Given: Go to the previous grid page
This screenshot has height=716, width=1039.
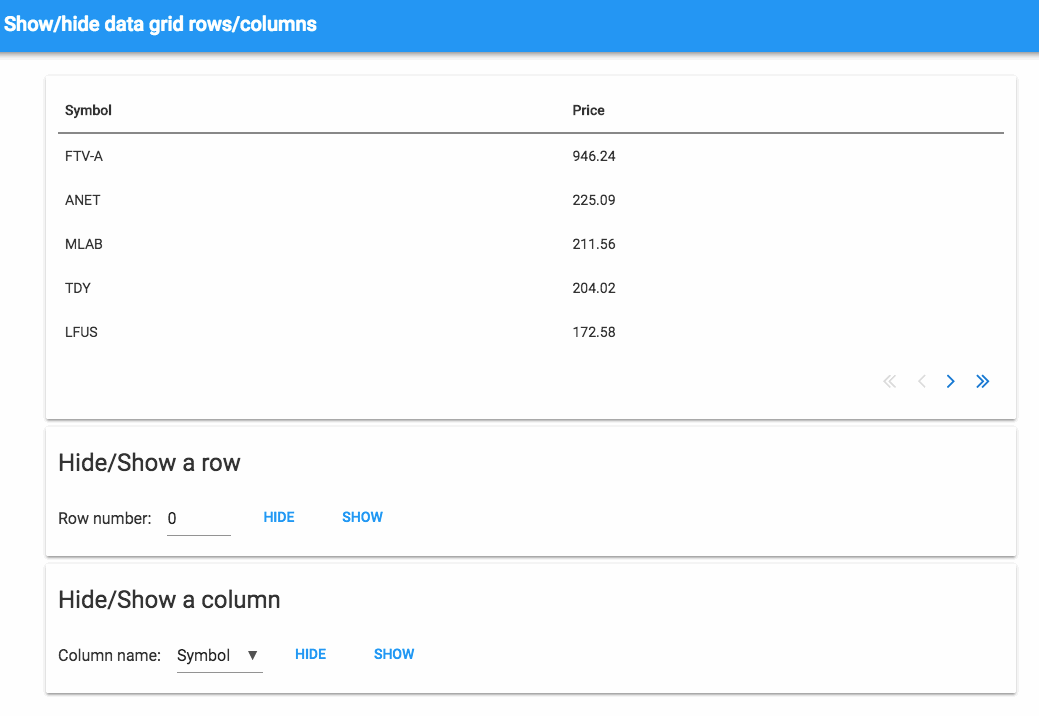Looking at the screenshot, I should (922, 381).
